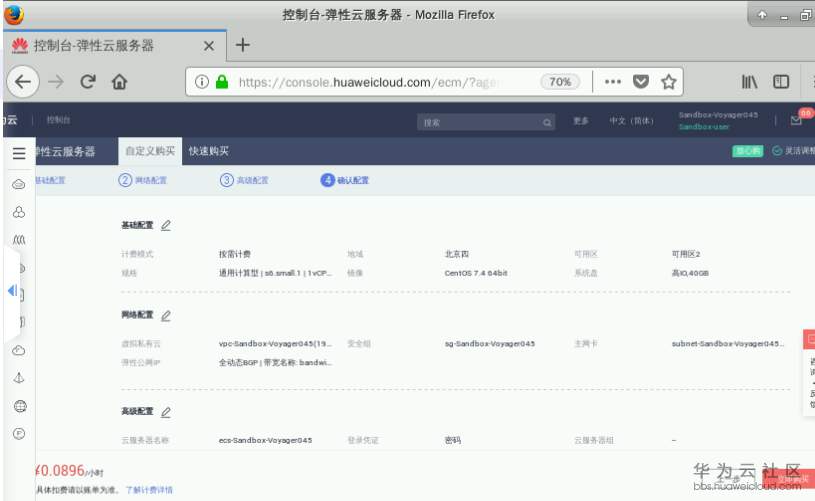
Task: Reset zoom via the 70% badge
Action: 560,82
